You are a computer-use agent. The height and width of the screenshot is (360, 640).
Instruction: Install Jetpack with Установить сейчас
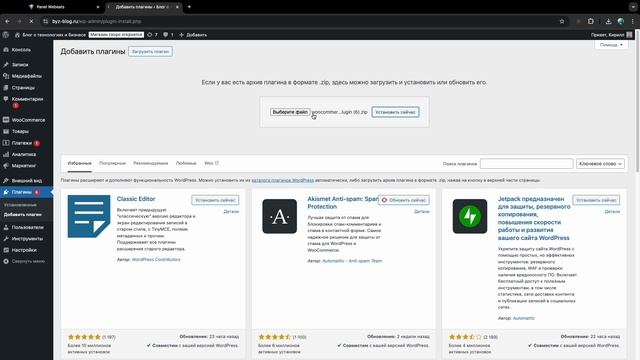tap(596, 200)
